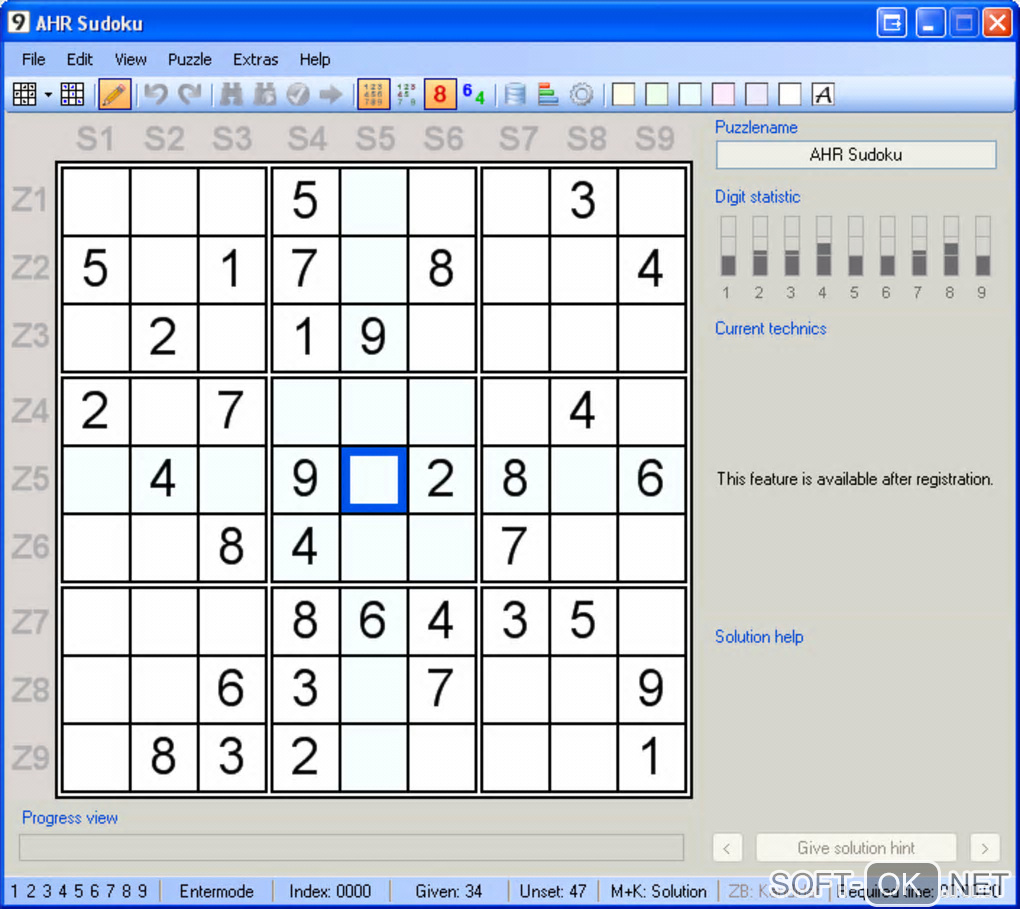Click the new puzzle grid icon
Viewport: 1020px width, 909px height.
[x=24, y=94]
